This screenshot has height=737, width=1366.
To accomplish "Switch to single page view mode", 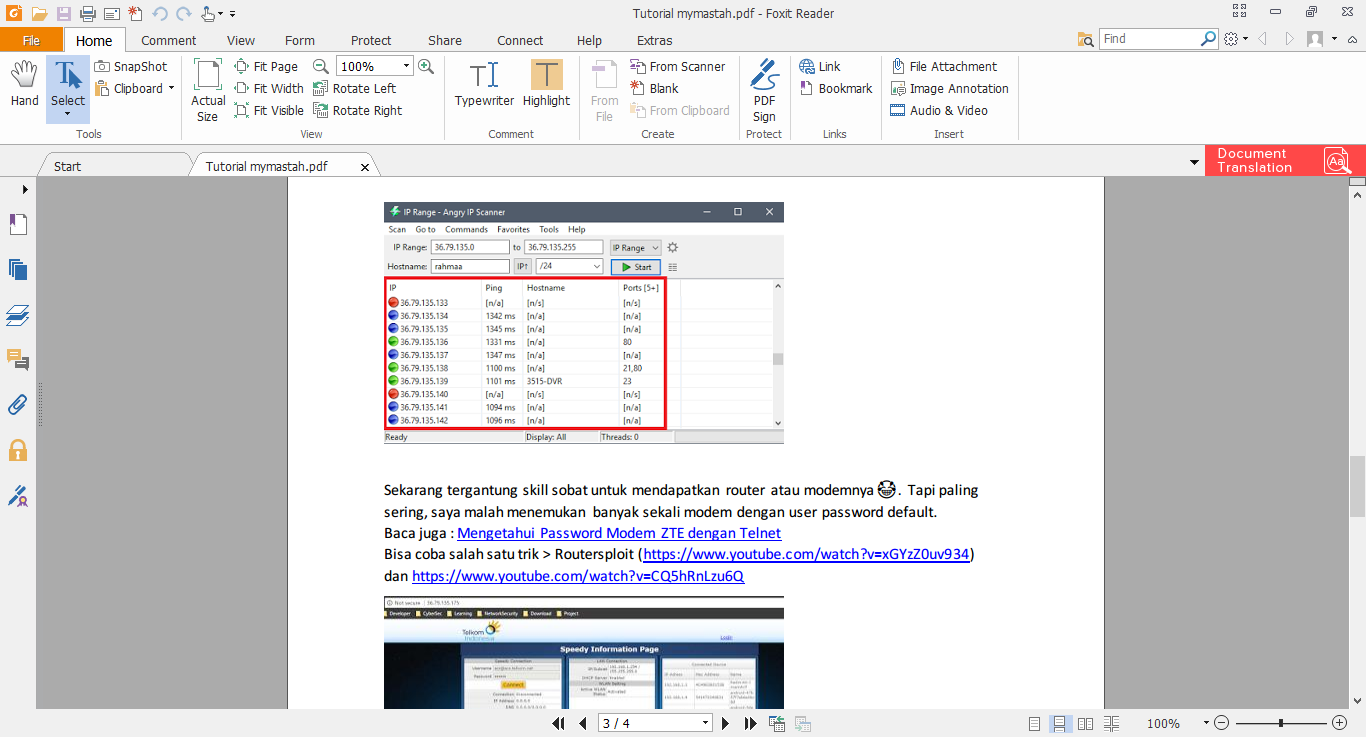I will (x=1034, y=723).
